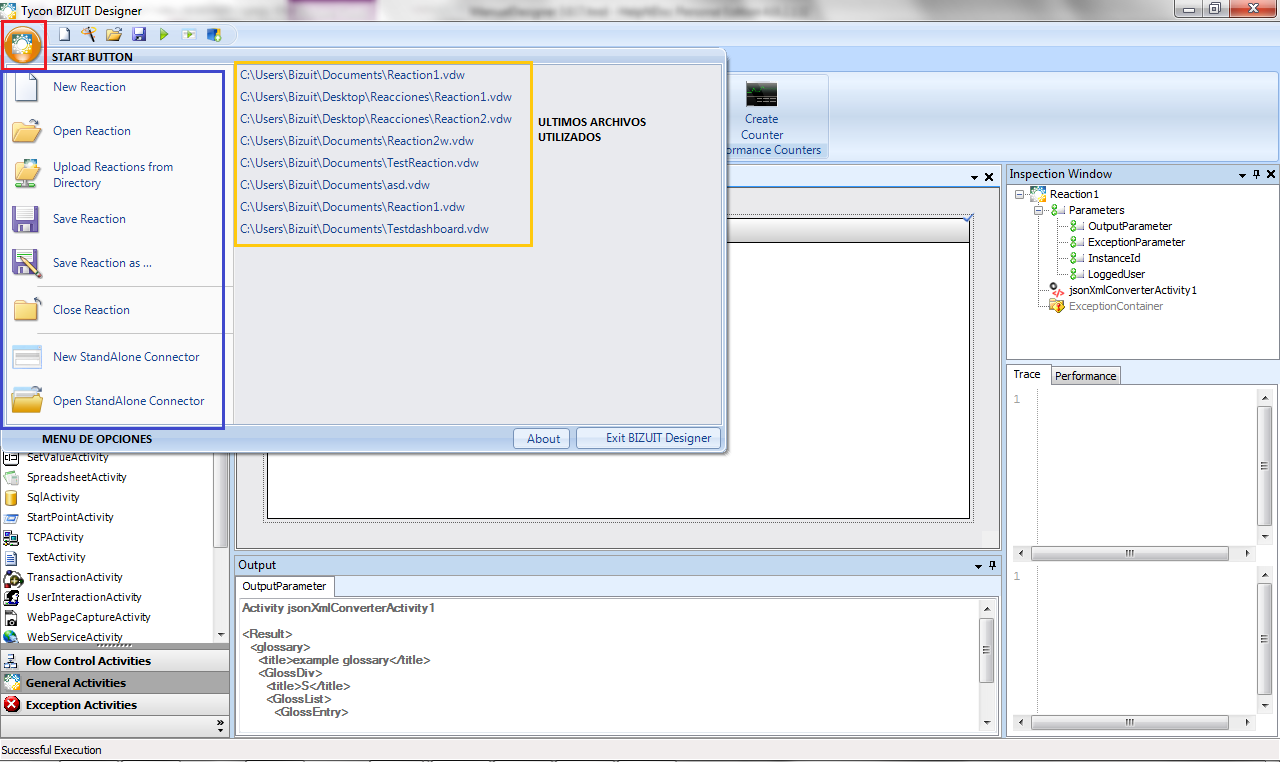The image size is (1280, 762).
Task: Click the blue publish icon with green arrow
Action: pyautogui.click(x=214, y=35)
